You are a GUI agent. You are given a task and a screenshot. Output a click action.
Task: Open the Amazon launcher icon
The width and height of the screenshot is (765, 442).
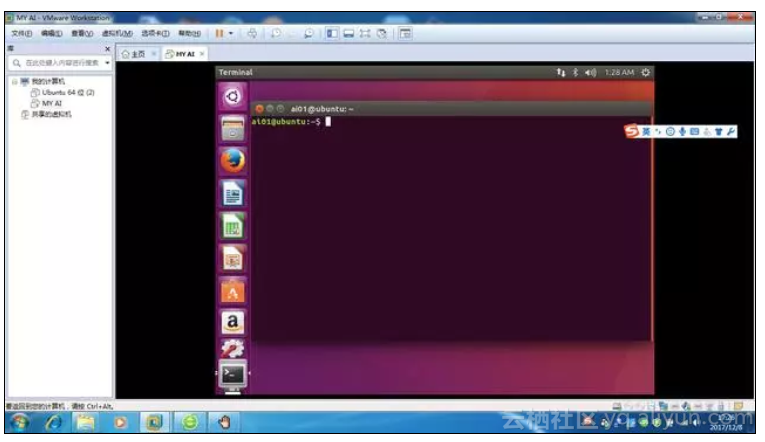233,322
